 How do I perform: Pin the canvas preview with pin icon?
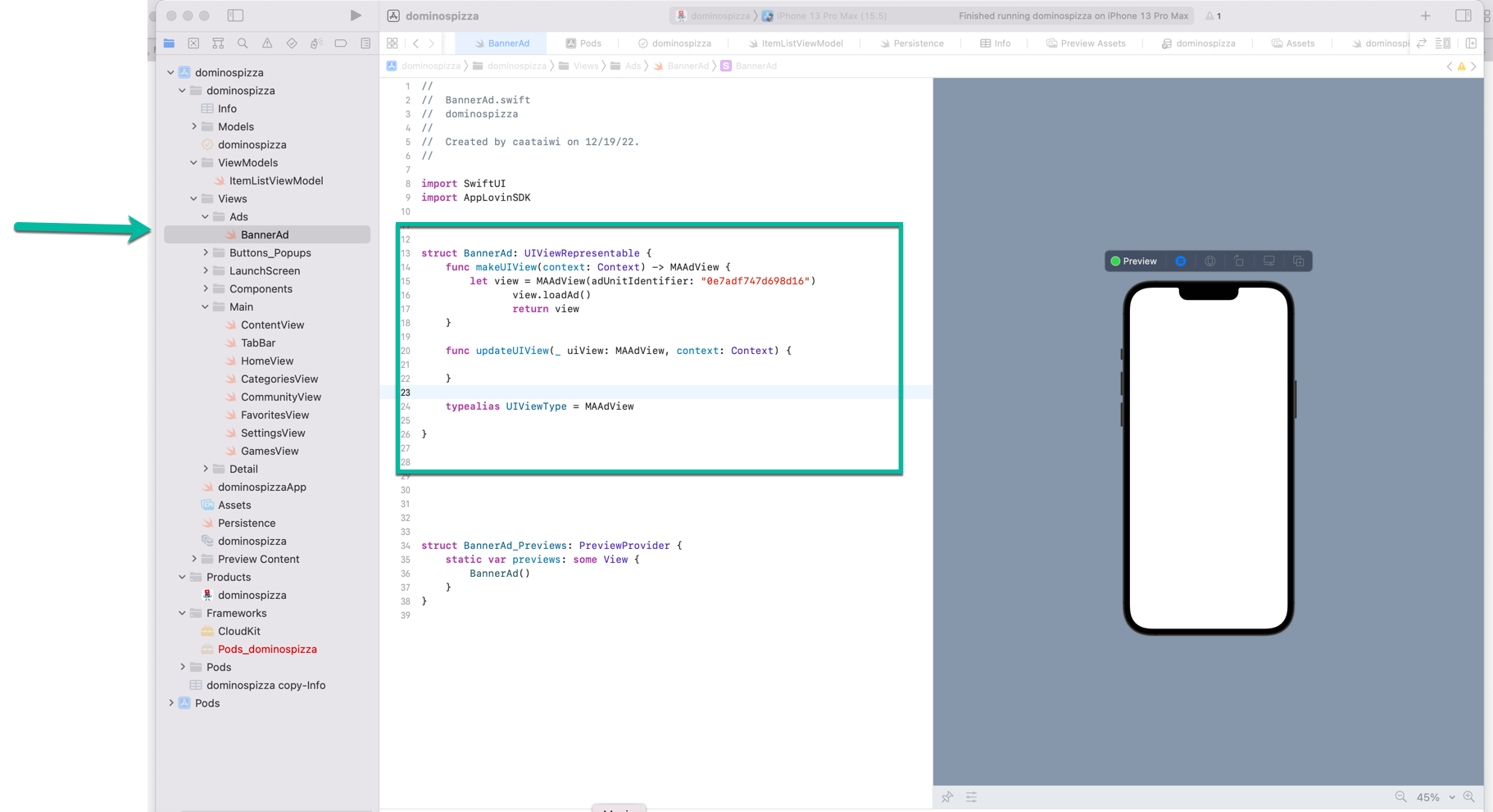click(x=947, y=796)
